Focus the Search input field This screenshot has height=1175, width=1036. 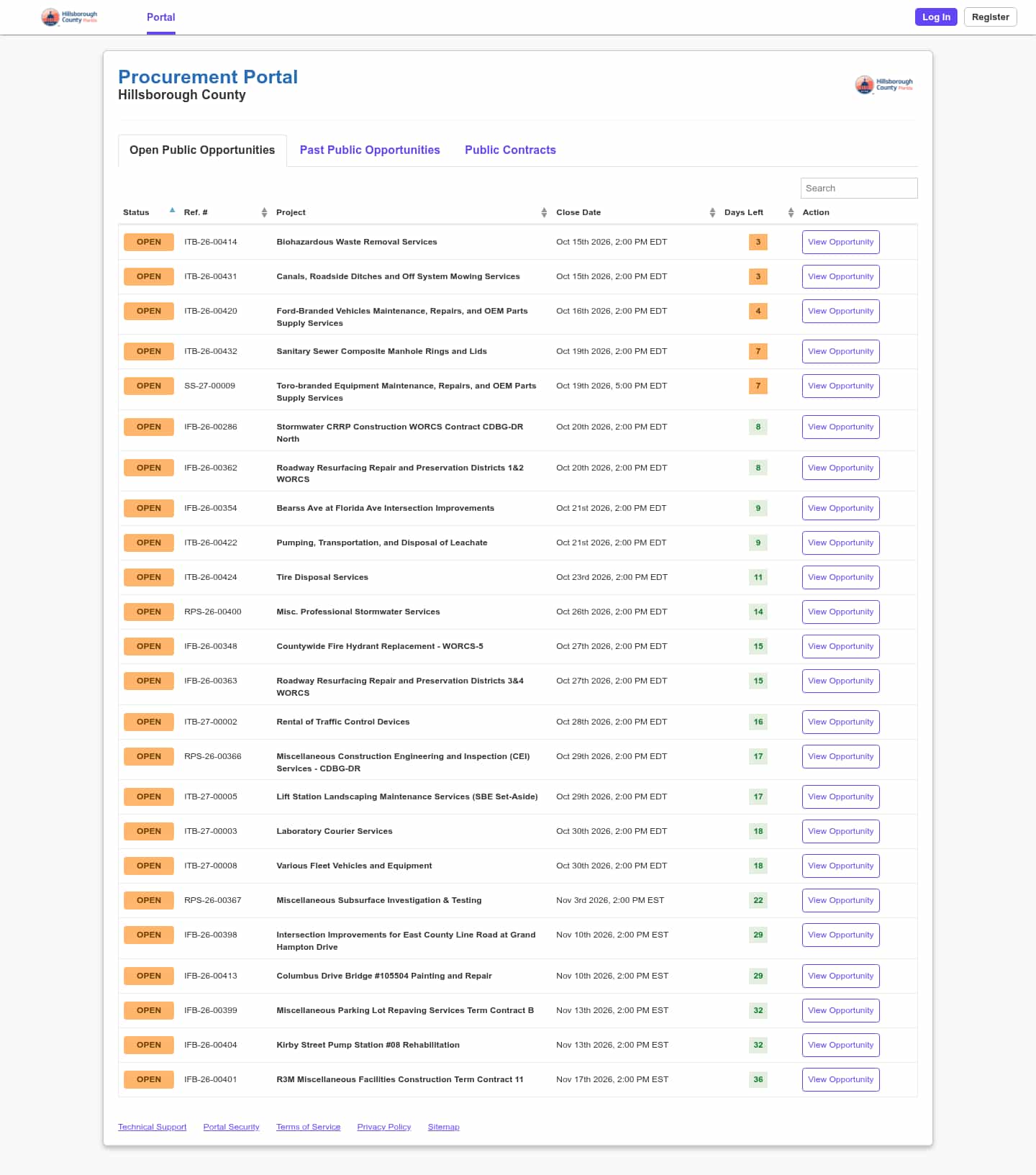pyautogui.click(x=859, y=188)
